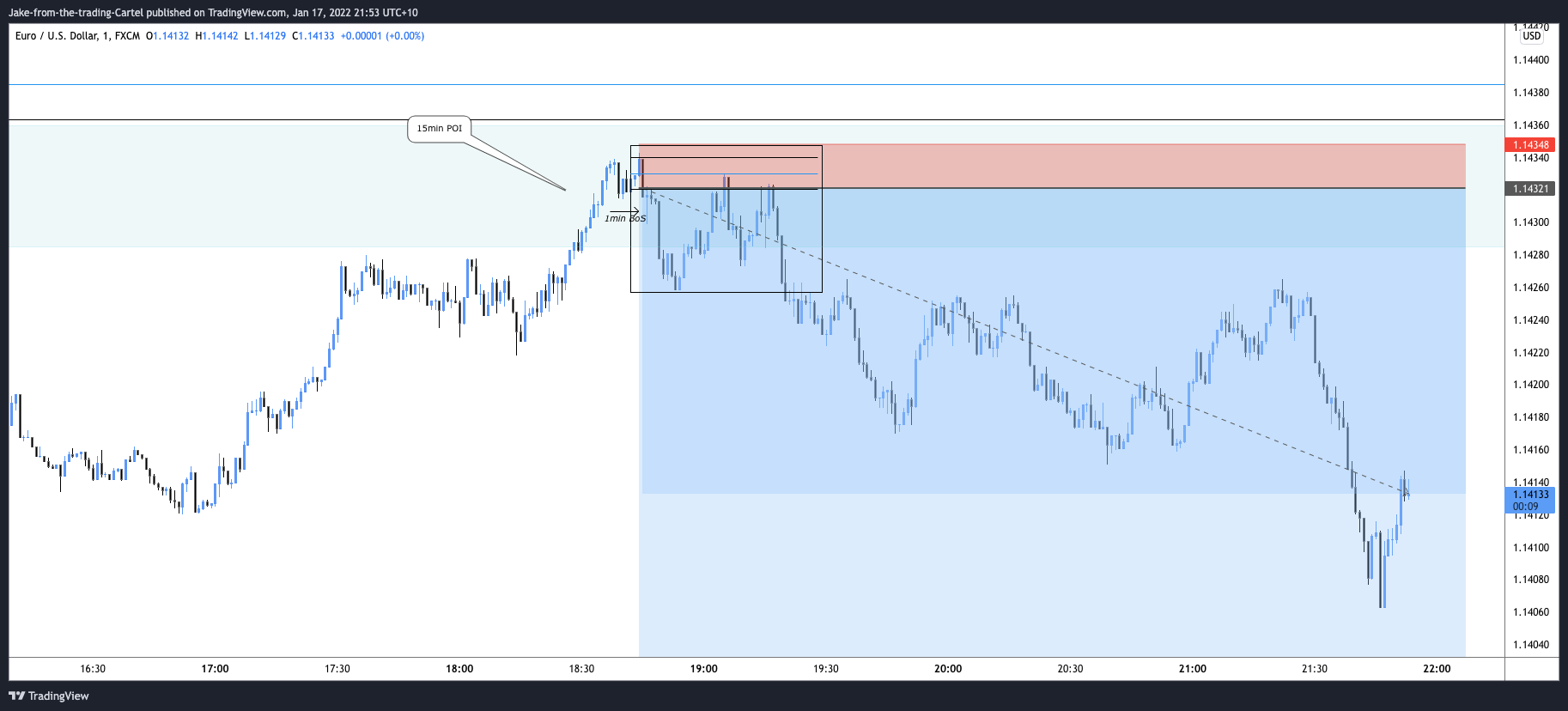Click the 1.14260 price axis label

(1531, 288)
